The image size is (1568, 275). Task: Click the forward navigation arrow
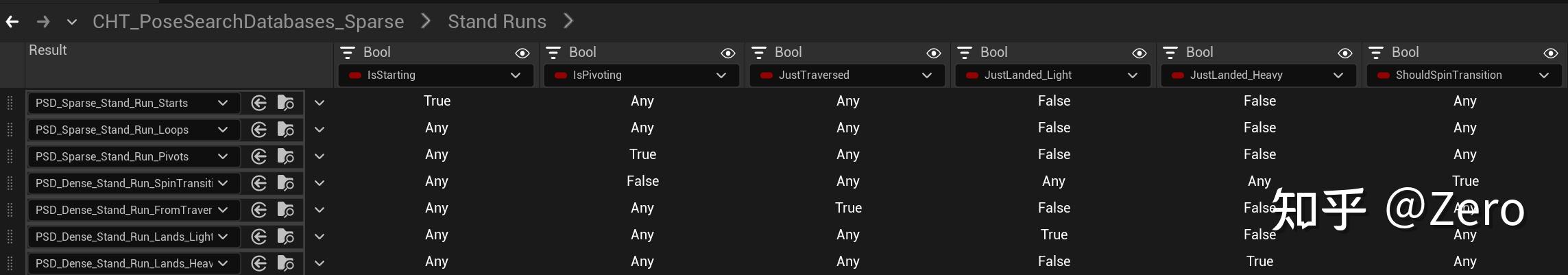click(43, 22)
